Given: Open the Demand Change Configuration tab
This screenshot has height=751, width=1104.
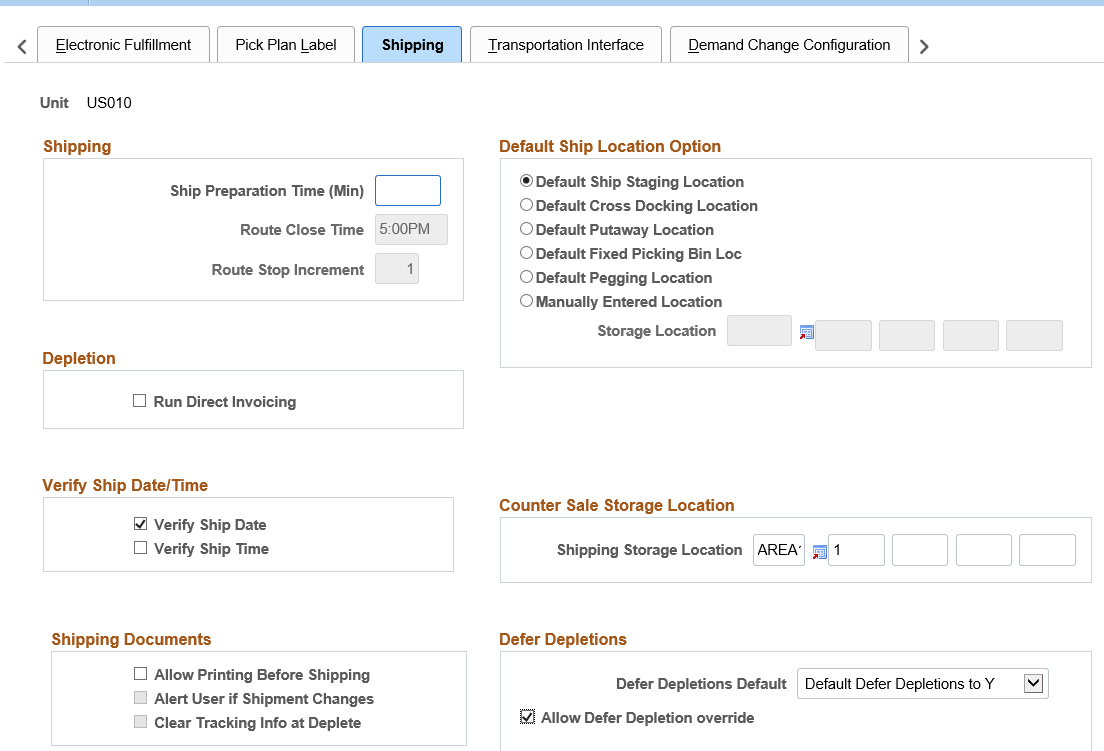Looking at the screenshot, I should pyautogui.click(x=789, y=45).
